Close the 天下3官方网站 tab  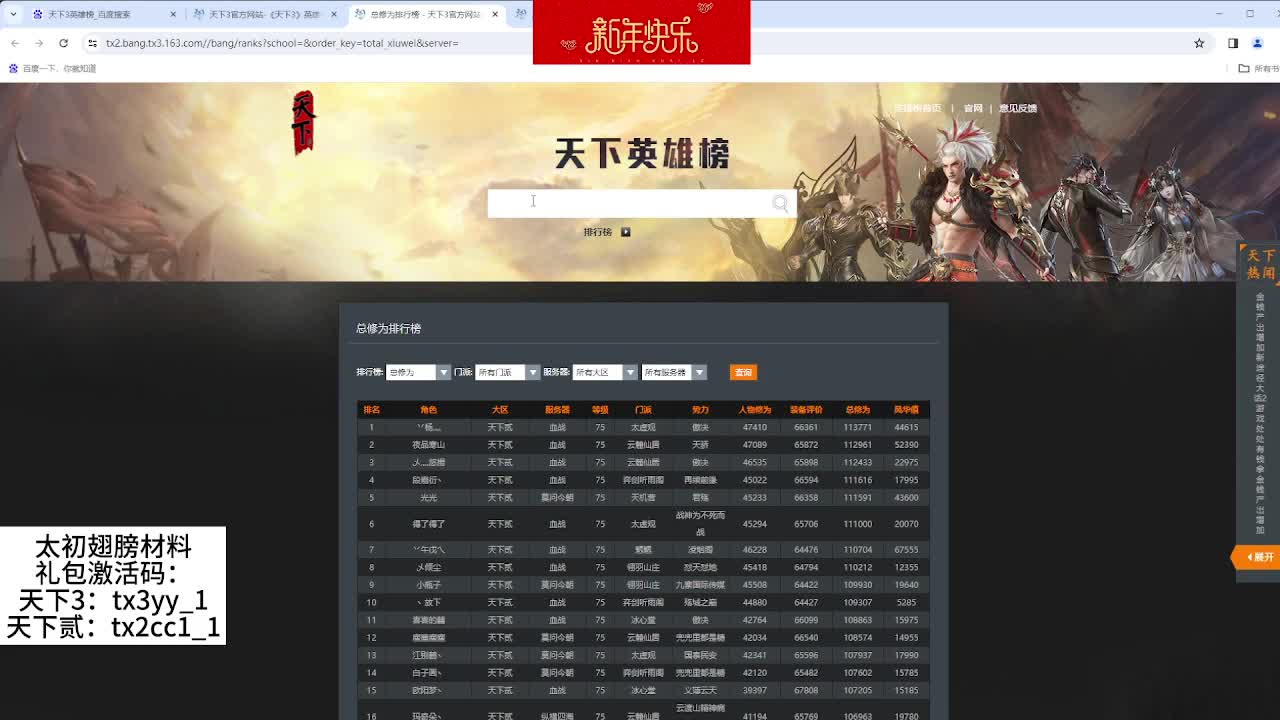(334, 14)
